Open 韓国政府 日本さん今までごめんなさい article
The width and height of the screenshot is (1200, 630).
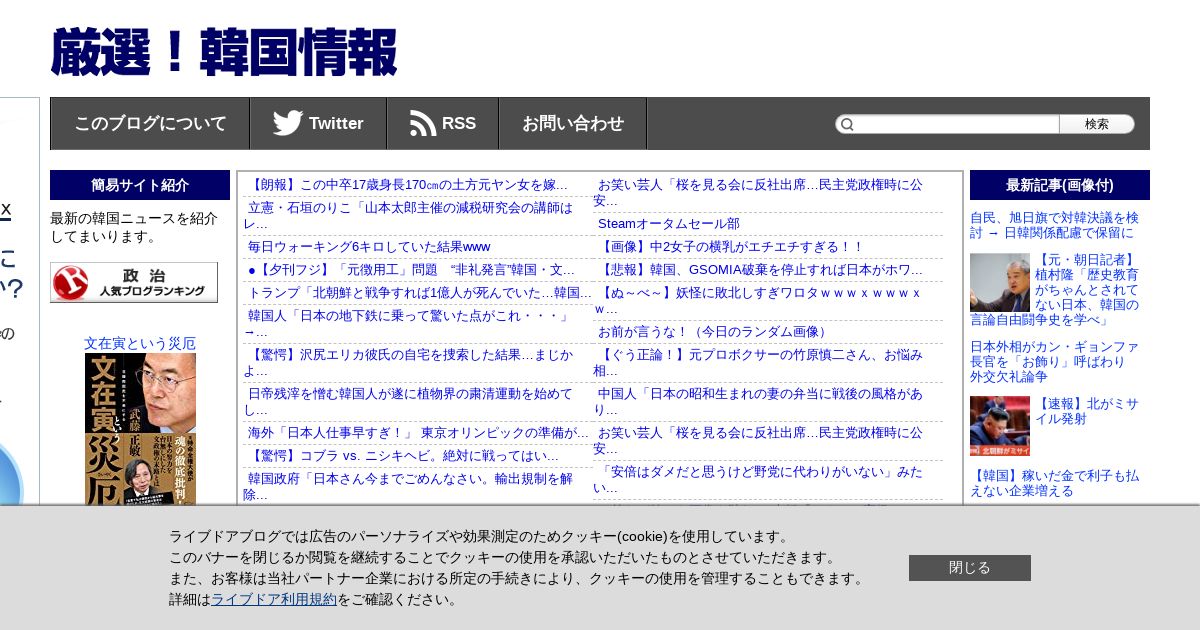[x=408, y=486]
